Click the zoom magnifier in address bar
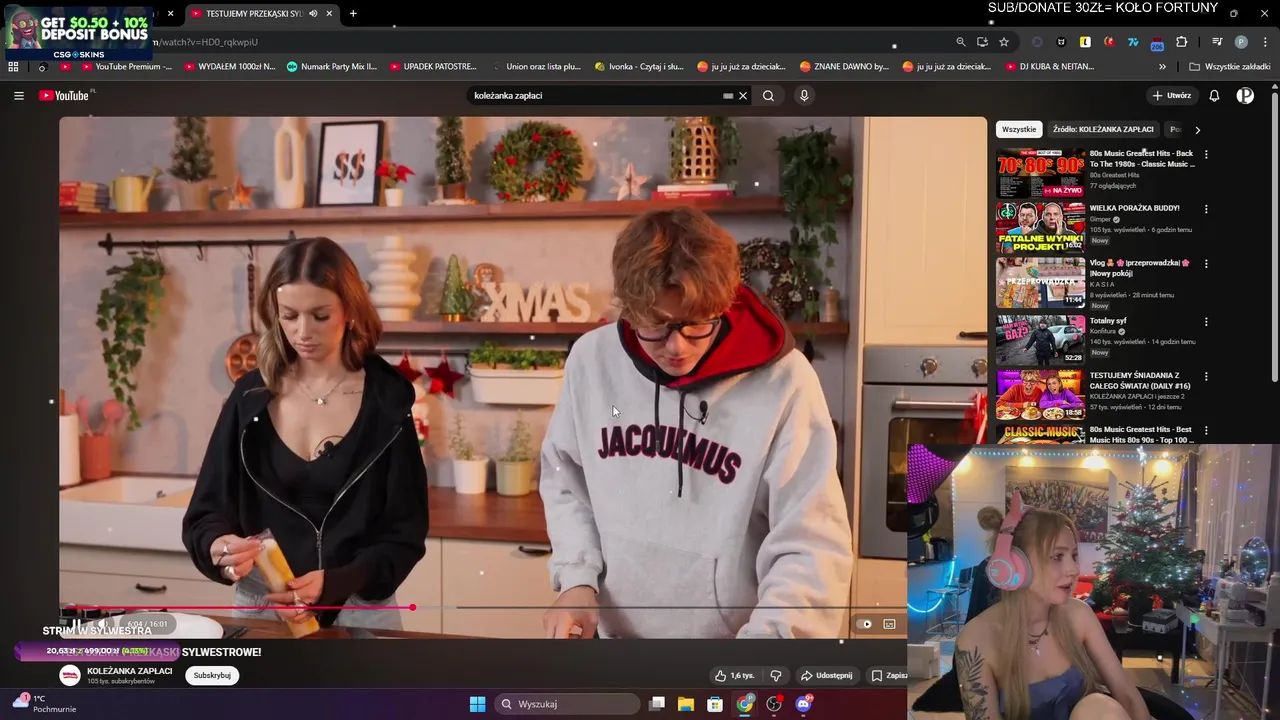Screen dimensions: 1280x720 (961, 42)
